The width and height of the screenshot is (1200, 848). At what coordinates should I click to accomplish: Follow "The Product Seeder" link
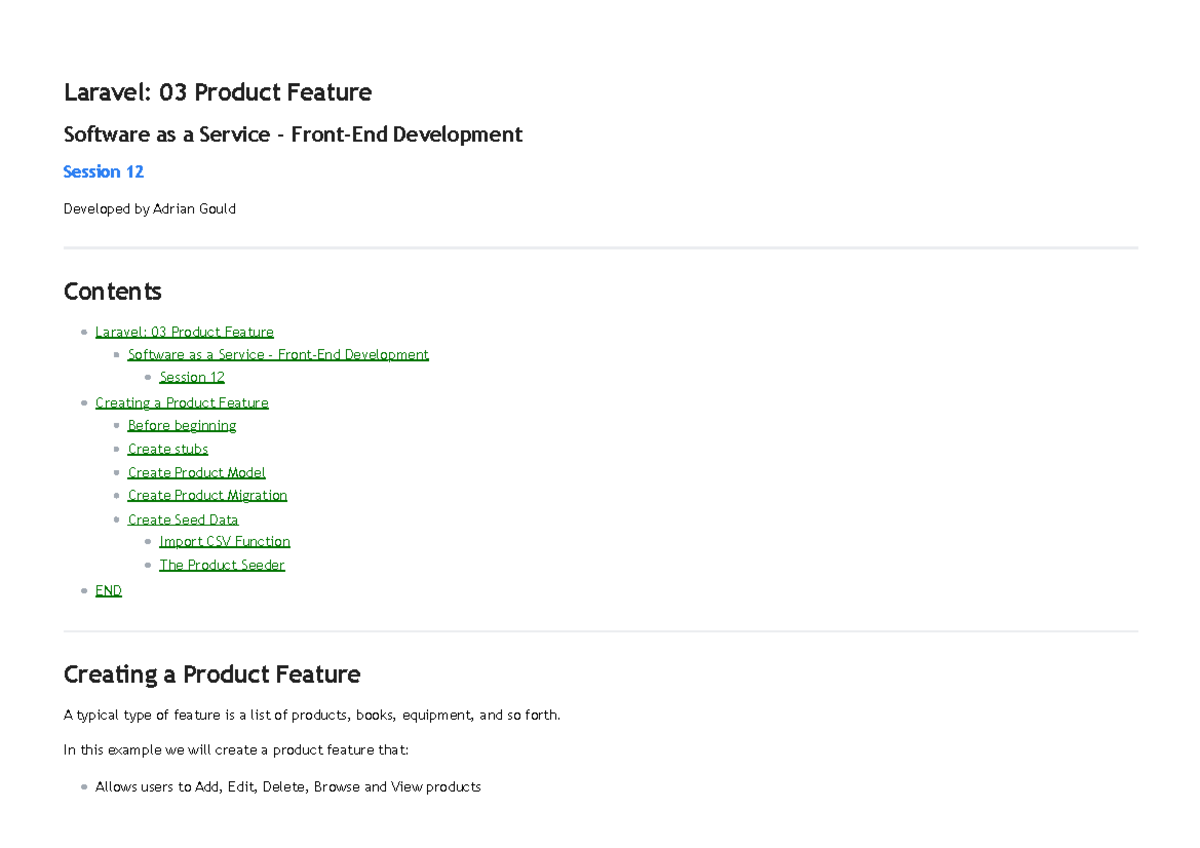(221, 564)
